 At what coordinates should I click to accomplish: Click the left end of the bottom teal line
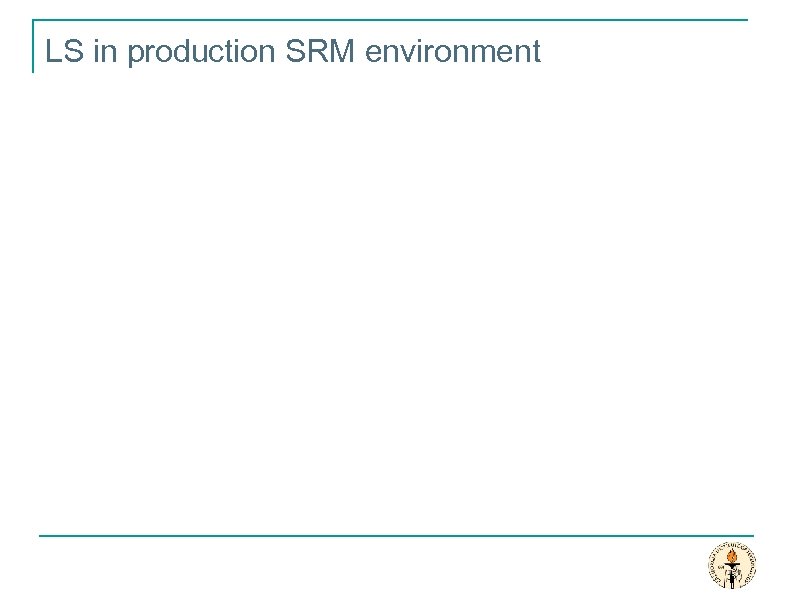43,535
